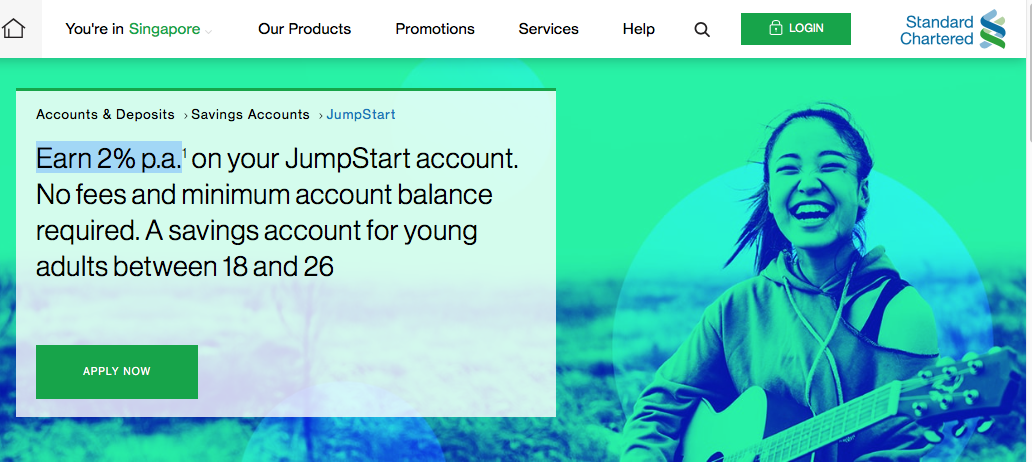
Task: Open the Our Products menu
Action: click(x=304, y=29)
